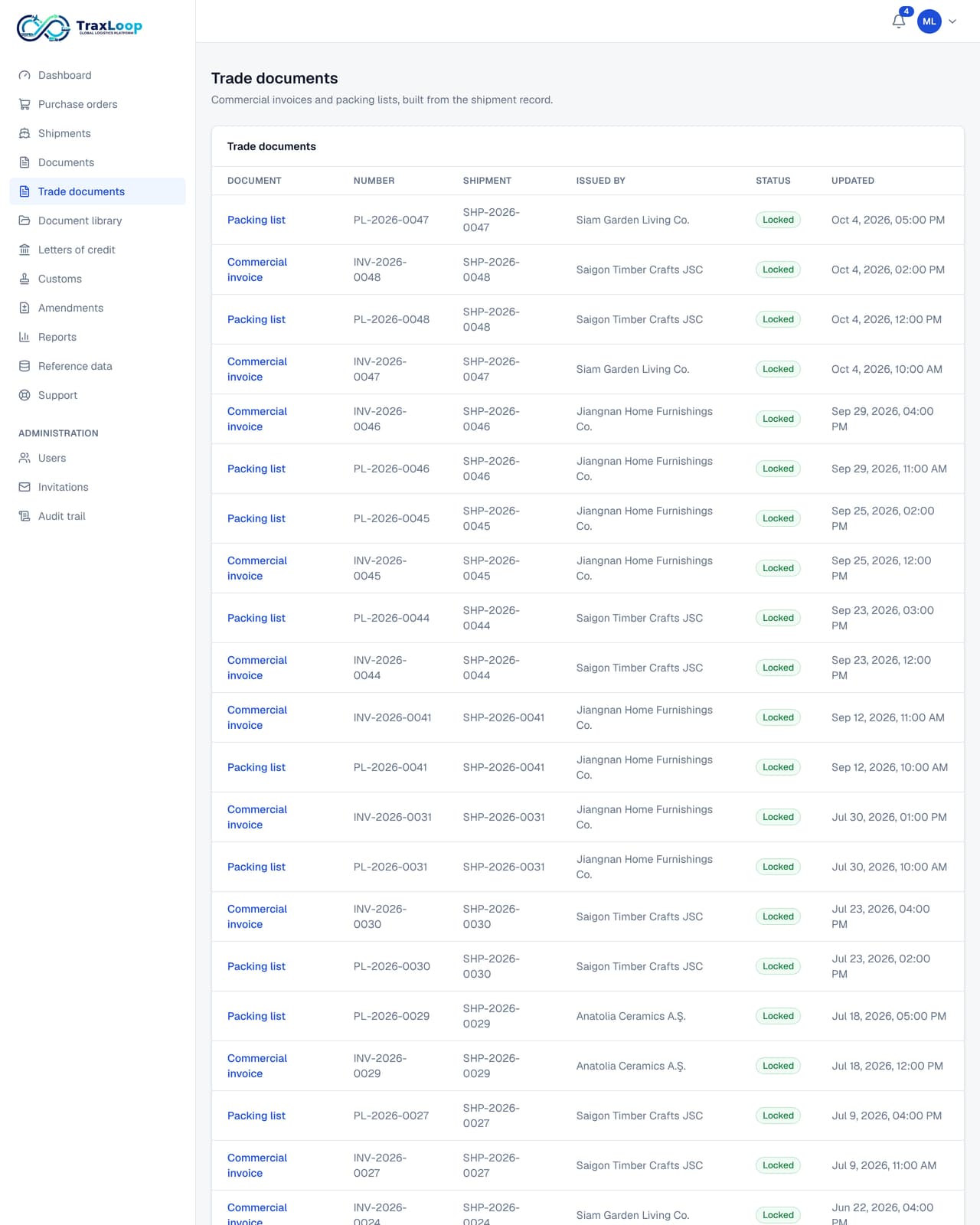Click the STATUS column header
This screenshot has height=1225, width=980.
[x=773, y=181]
